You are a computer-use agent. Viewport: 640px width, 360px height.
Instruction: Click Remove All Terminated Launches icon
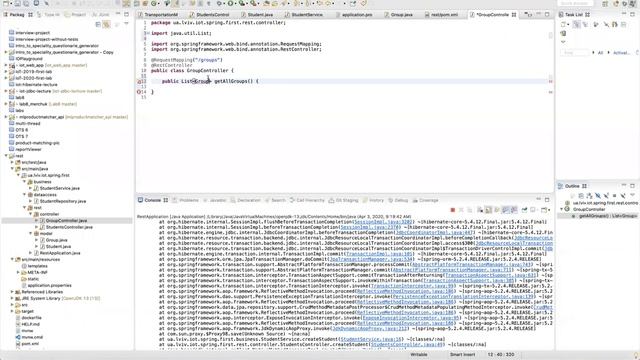[470, 210]
